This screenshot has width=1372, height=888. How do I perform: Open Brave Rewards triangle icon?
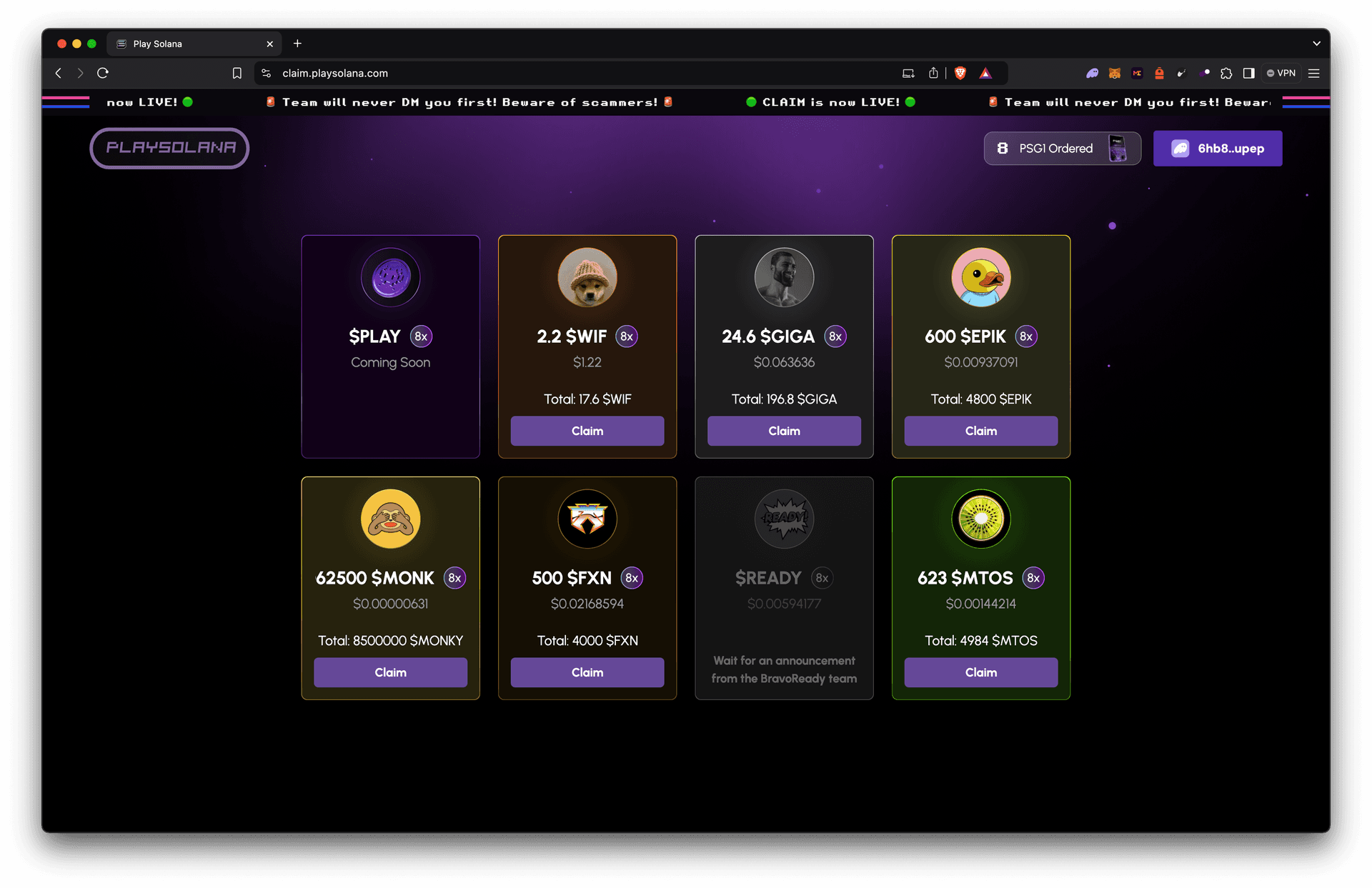[x=985, y=73]
